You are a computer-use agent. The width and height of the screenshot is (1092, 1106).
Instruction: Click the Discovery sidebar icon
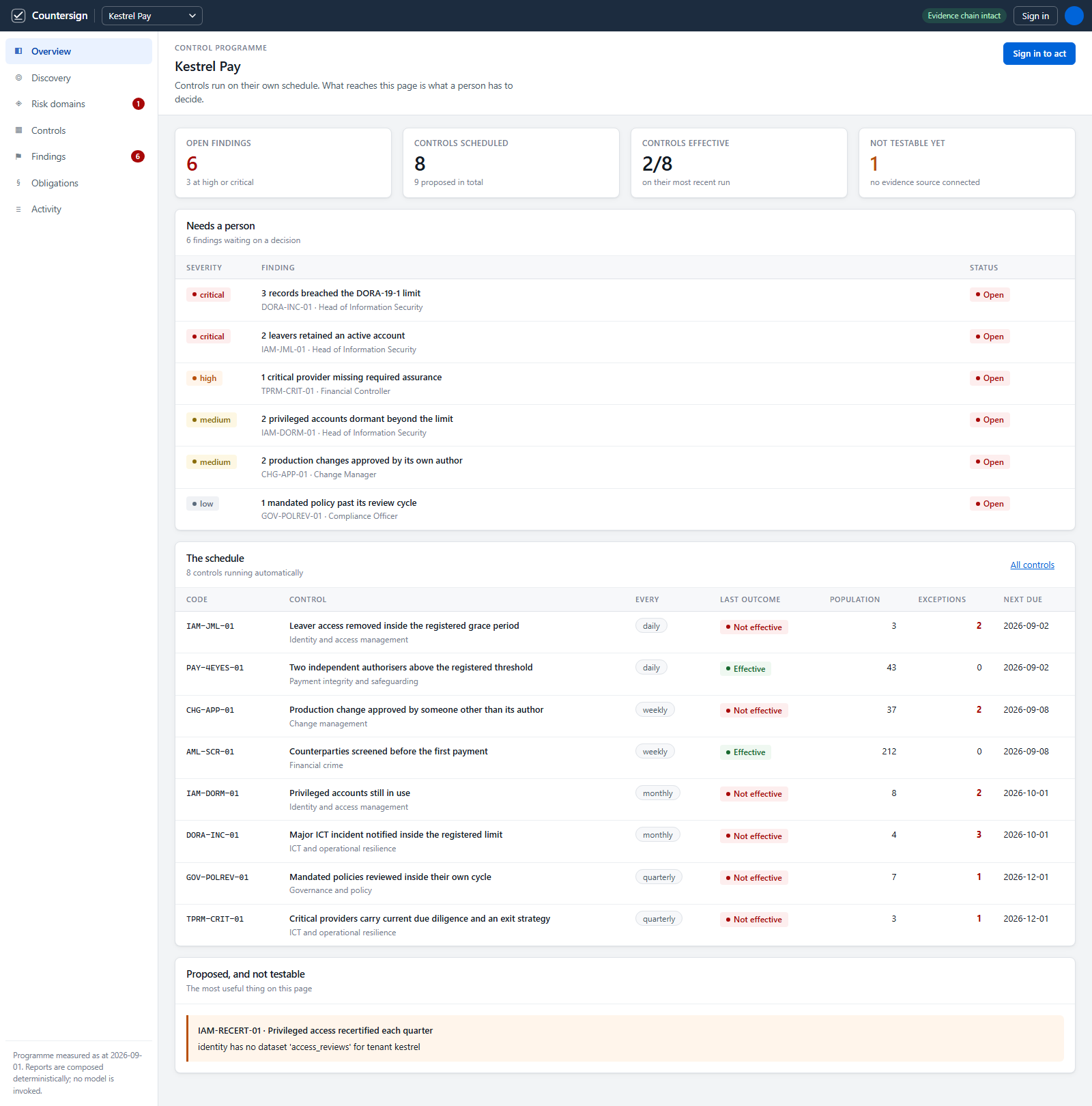18,78
